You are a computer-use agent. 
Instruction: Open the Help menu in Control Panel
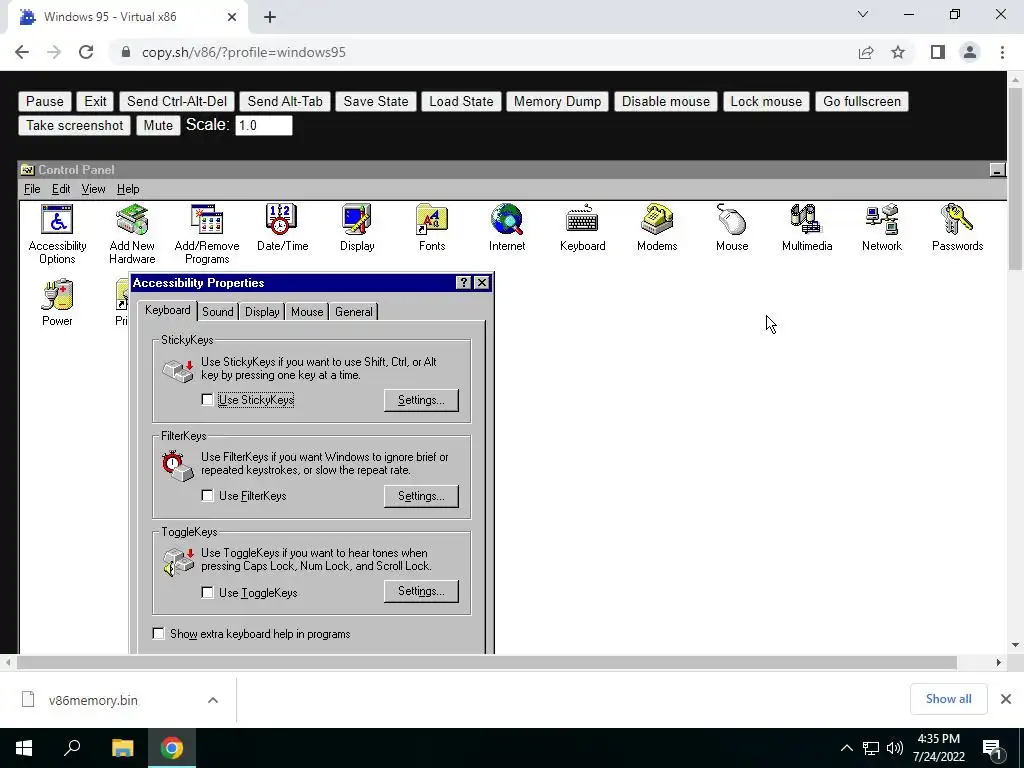point(128,189)
